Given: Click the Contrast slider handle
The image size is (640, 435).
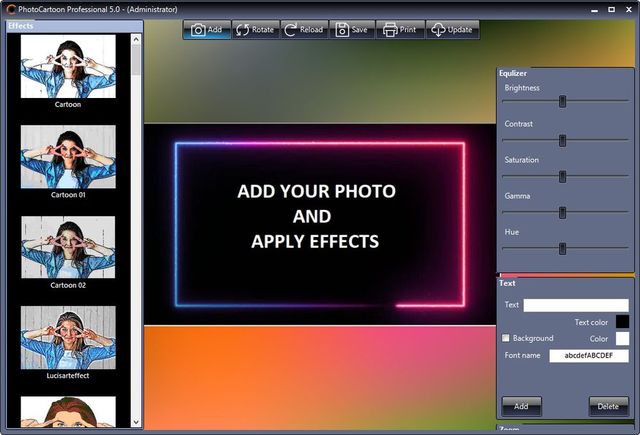Looking at the screenshot, I should point(563,140).
